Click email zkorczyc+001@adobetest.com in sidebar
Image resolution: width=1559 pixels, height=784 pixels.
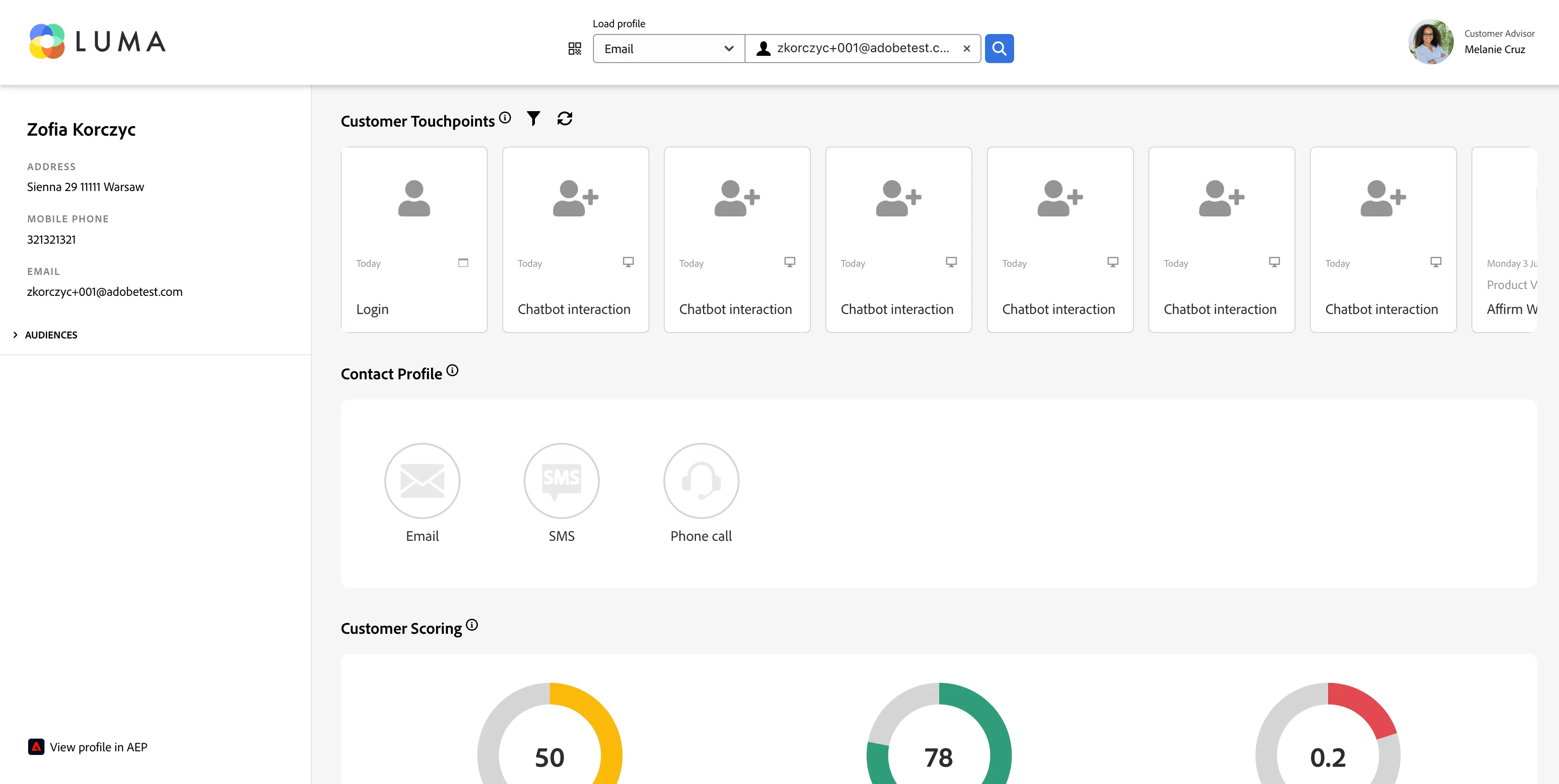(x=105, y=292)
